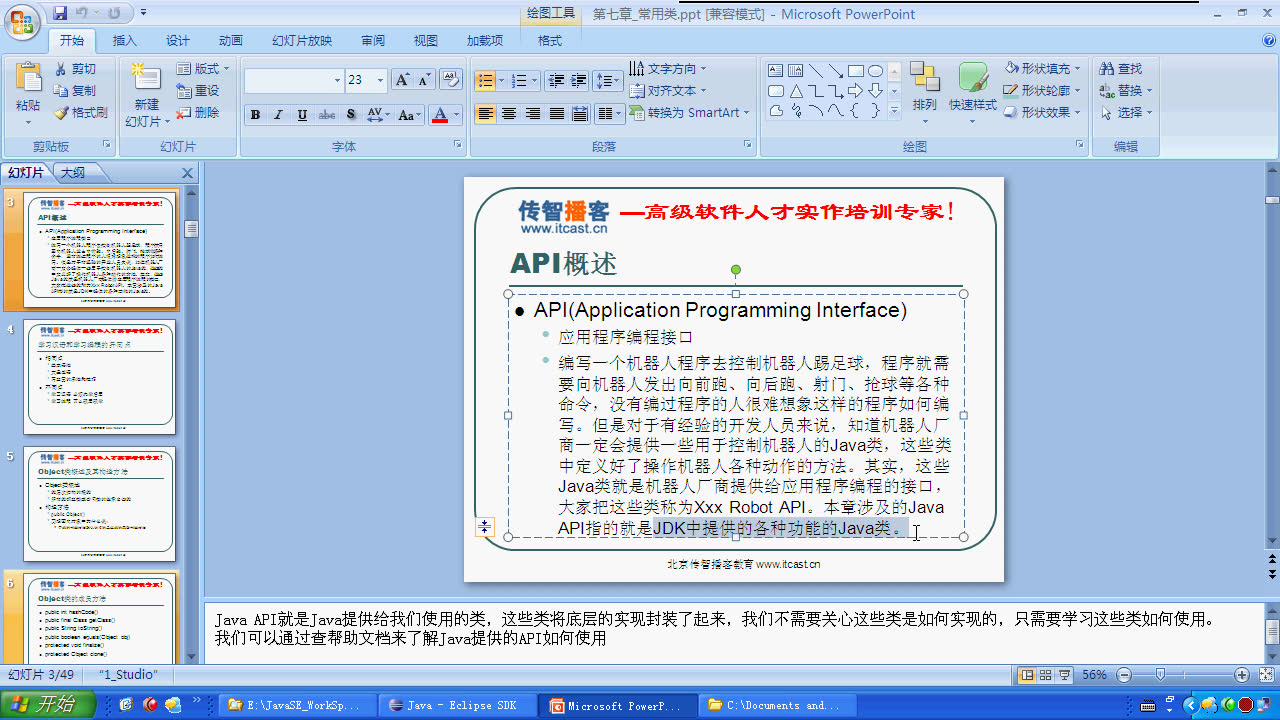Toggle italic formatting

point(278,115)
